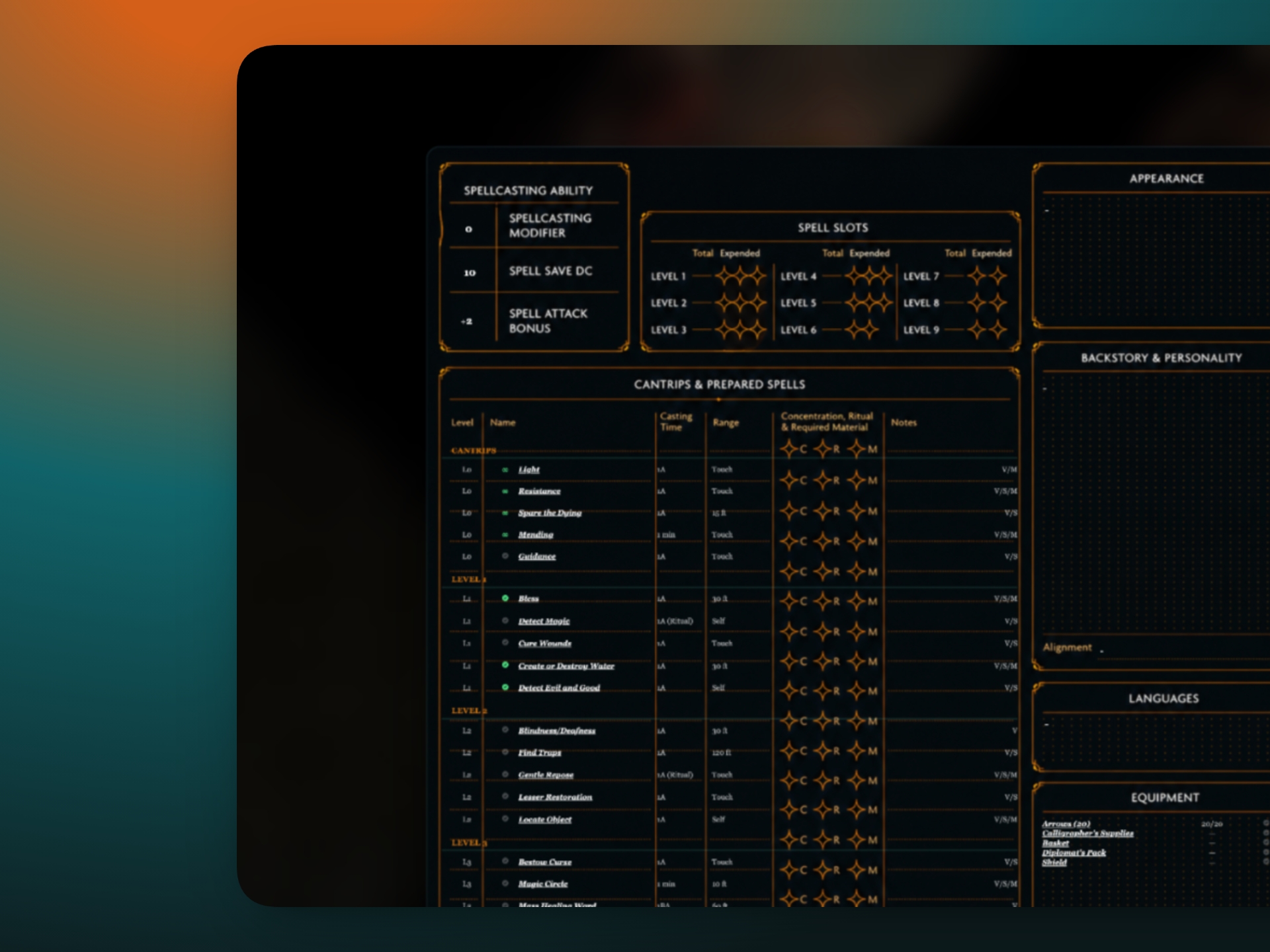Open the Magic Circle spell link
The height and width of the screenshot is (952, 1270).
543,884
